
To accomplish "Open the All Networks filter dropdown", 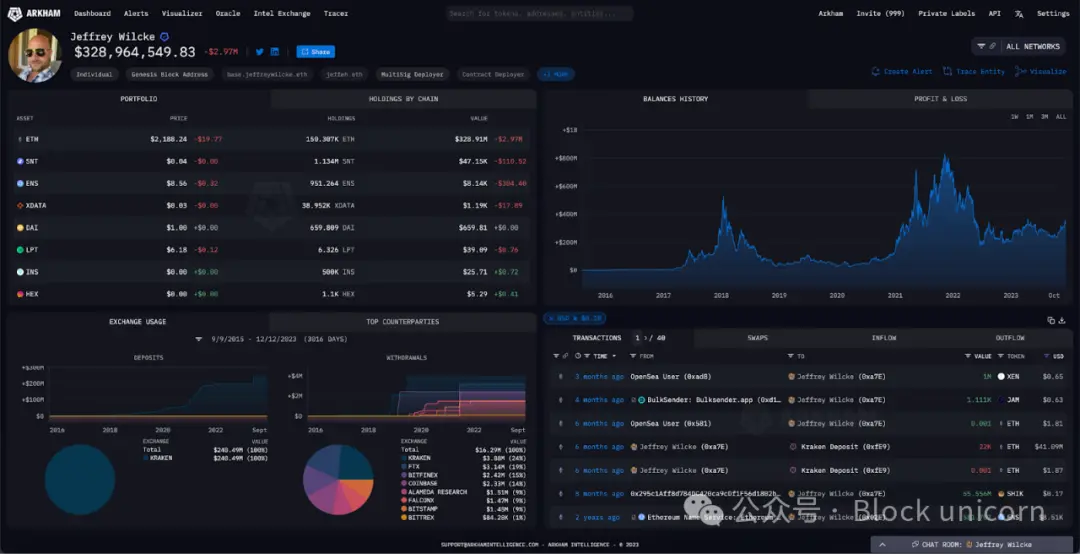I will tap(1019, 46).
